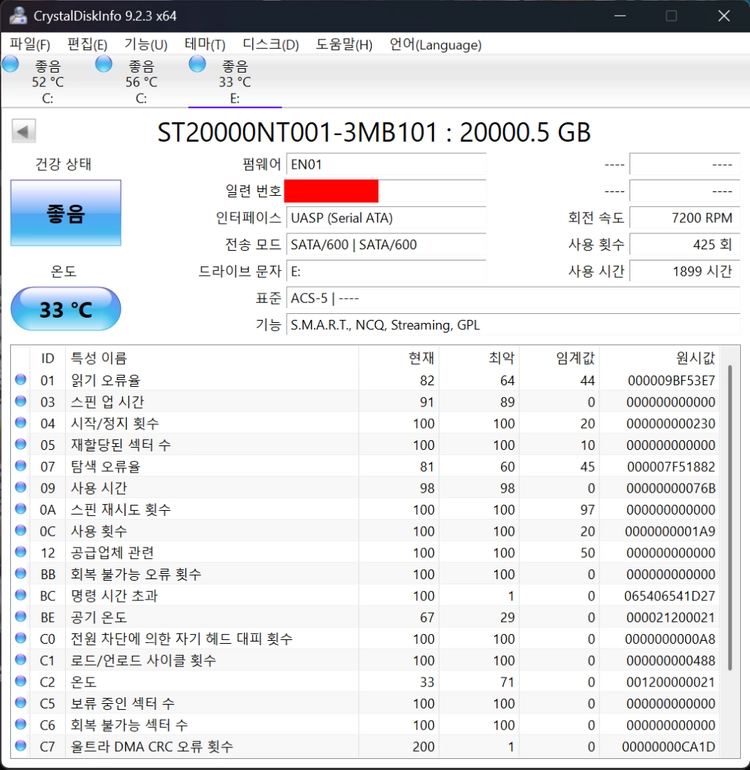Click status dot of BE 공기 온도
Image resolution: width=750 pixels, height=770 pixels.
click(21, 616)
